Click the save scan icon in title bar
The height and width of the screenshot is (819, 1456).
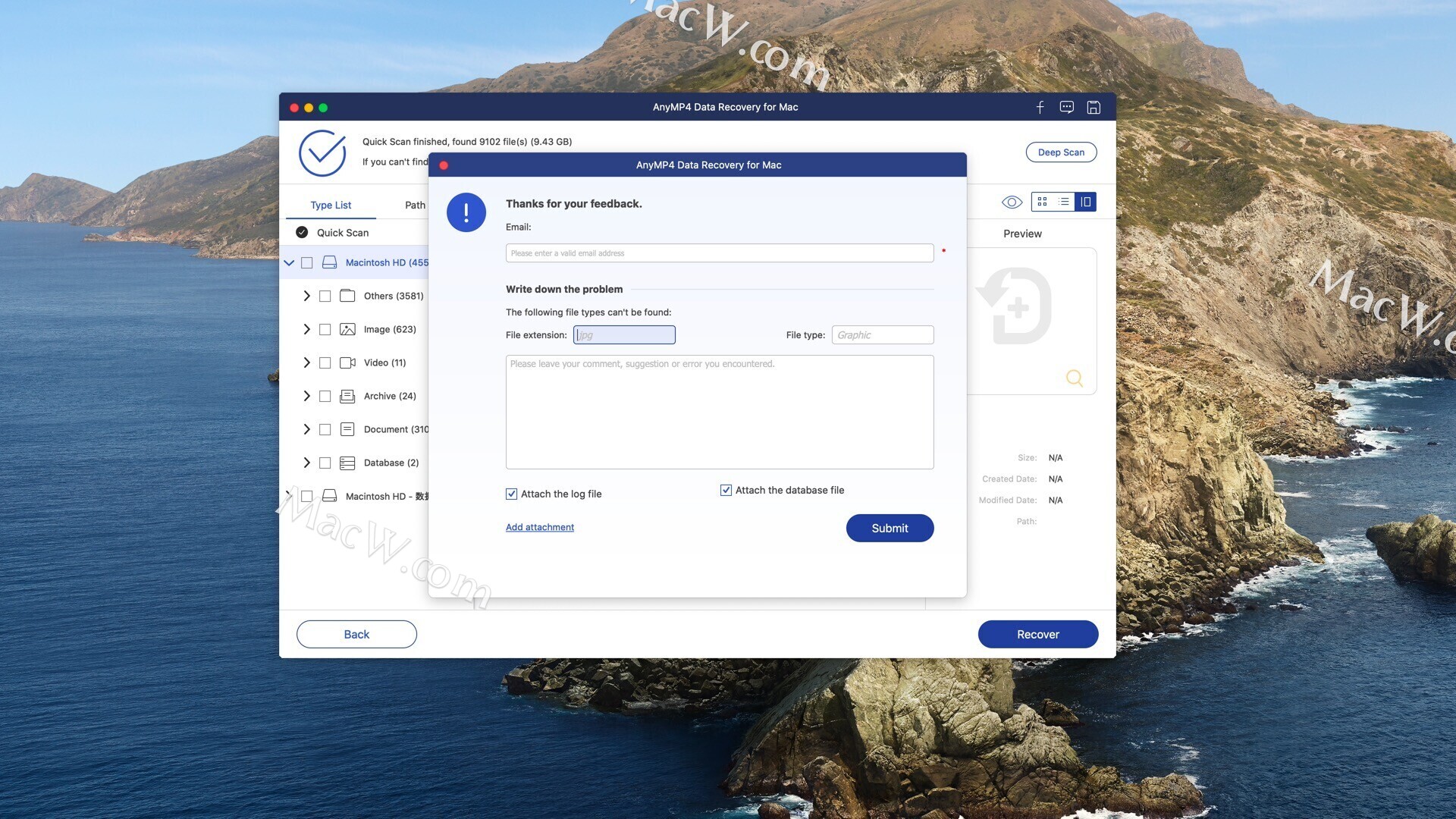click(x=1094, y=107)
